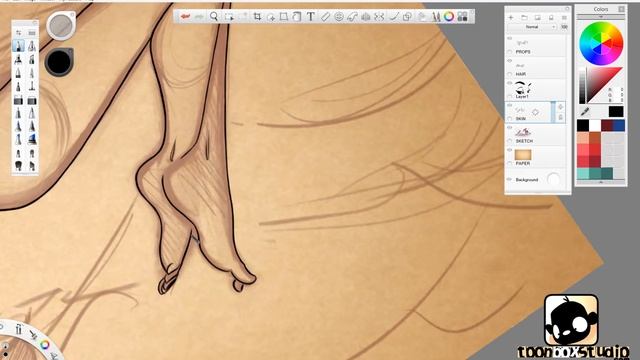
Task: Select the Zoom magnifier tool
Action: click(x=214, y=16)
